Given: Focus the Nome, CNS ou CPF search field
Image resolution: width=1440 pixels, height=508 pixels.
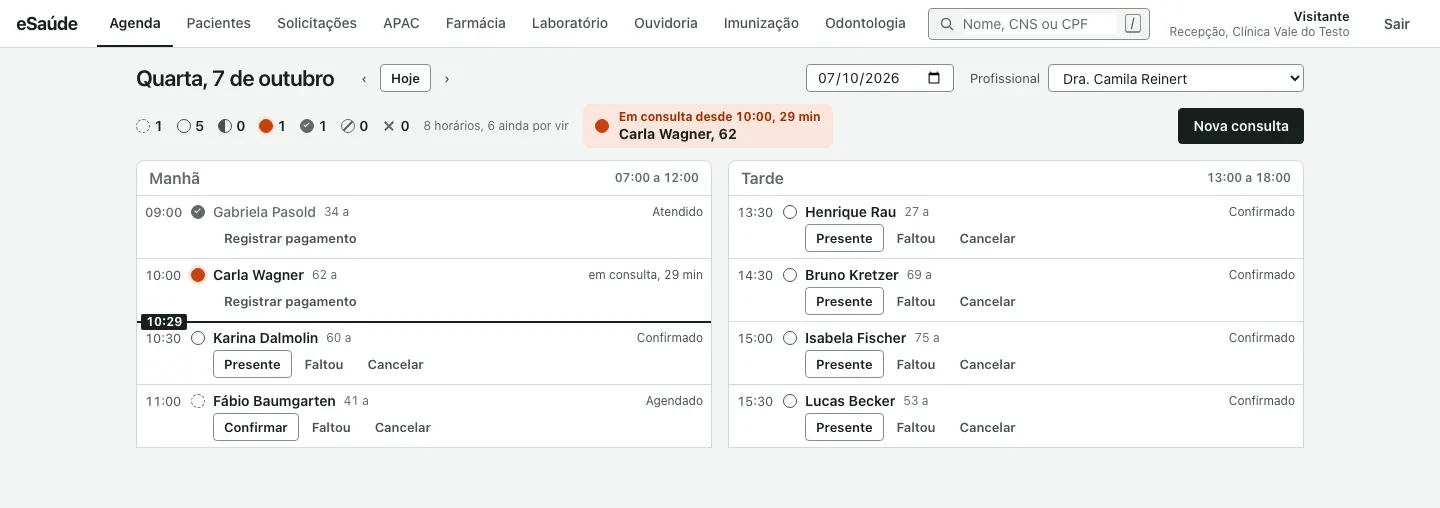Looking at the screenshot, I should point(1039,24).
